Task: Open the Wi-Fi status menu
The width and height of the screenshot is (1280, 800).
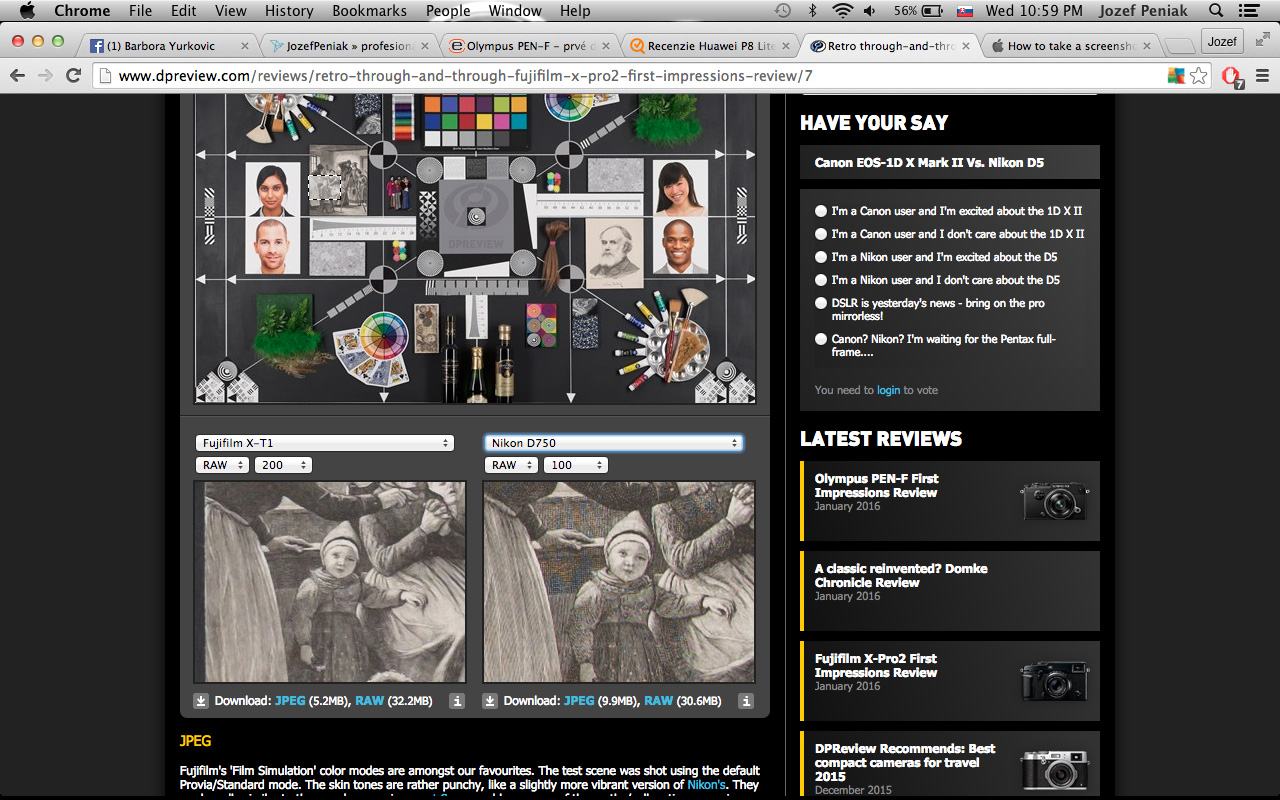Action: tap(842, 11)
